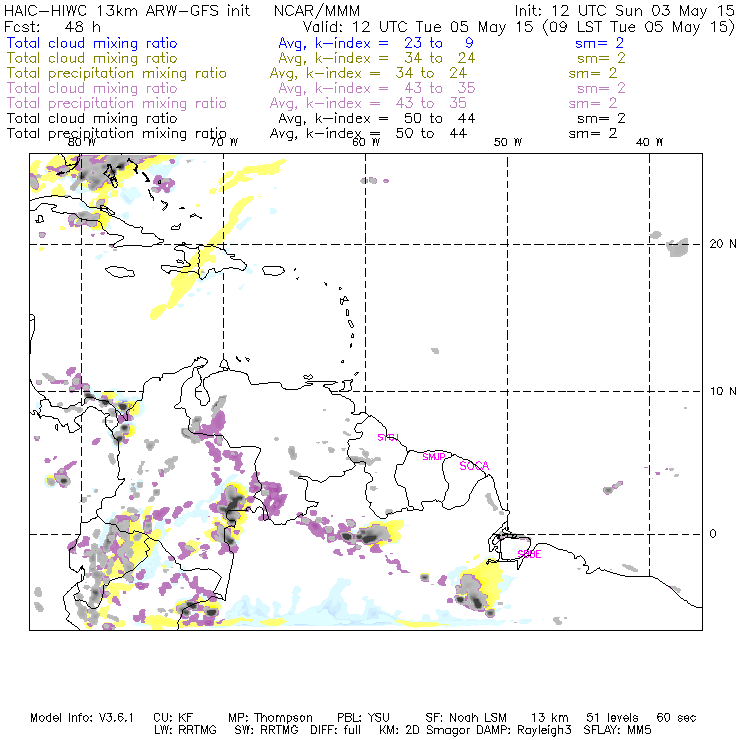Screen dimensions: 740x740
Task: Select the violet Total precipitation mixing ratio legend
Action: coord(116,103)
